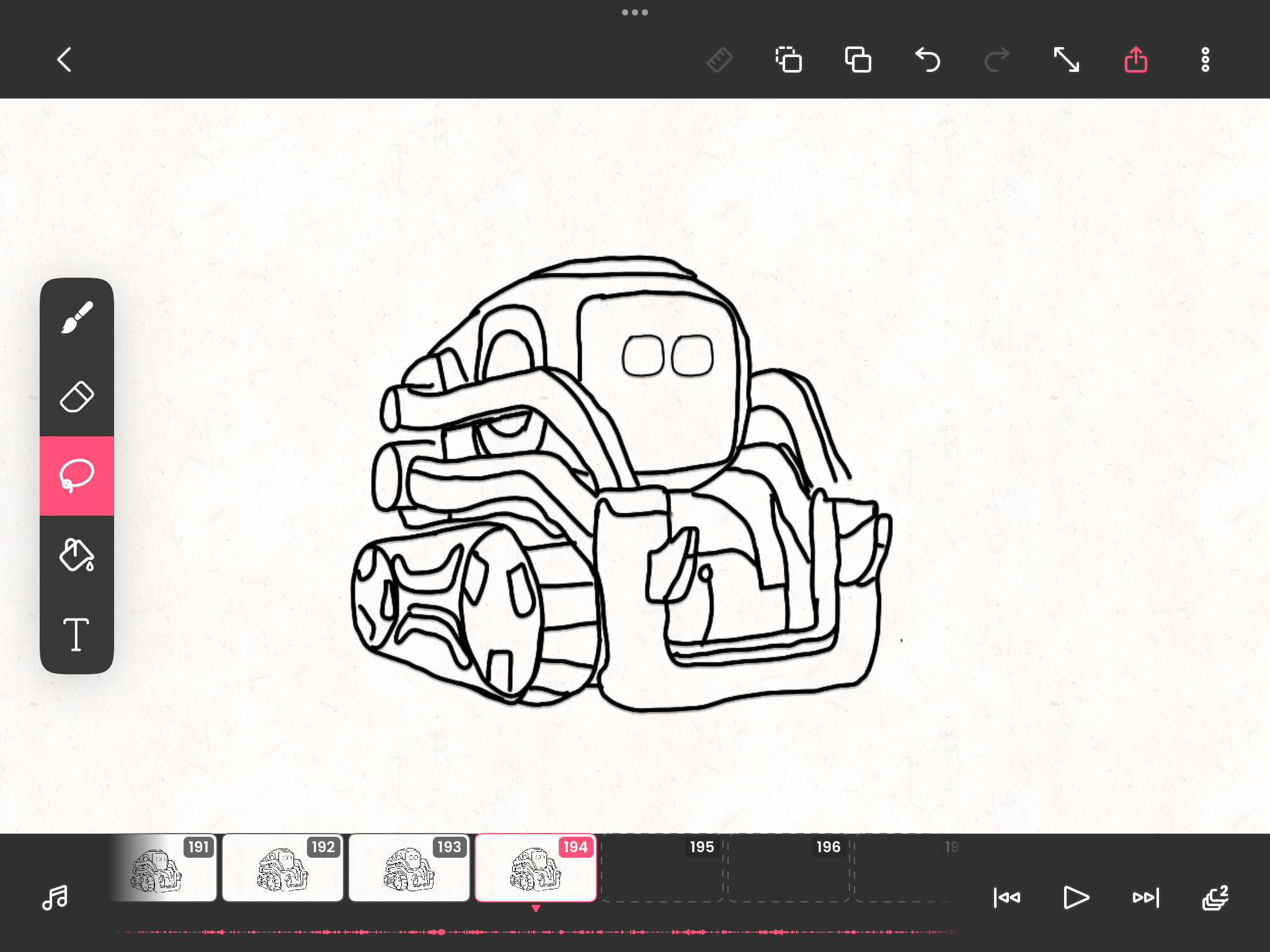1270x952 pixels.
Task: Select current frame 194 thumbnail
Action: point(536,868)
